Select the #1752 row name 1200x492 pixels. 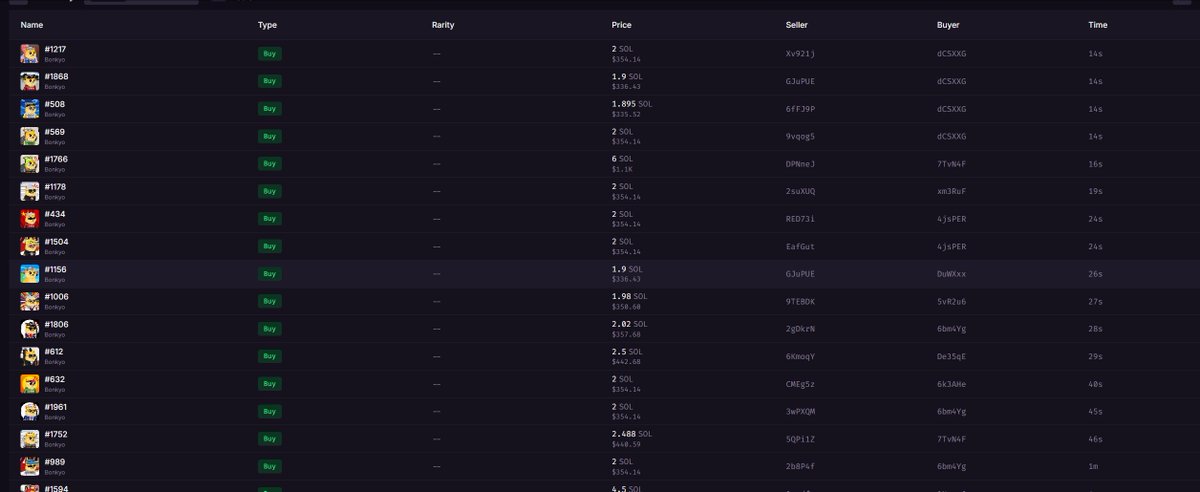click(56, 434)
